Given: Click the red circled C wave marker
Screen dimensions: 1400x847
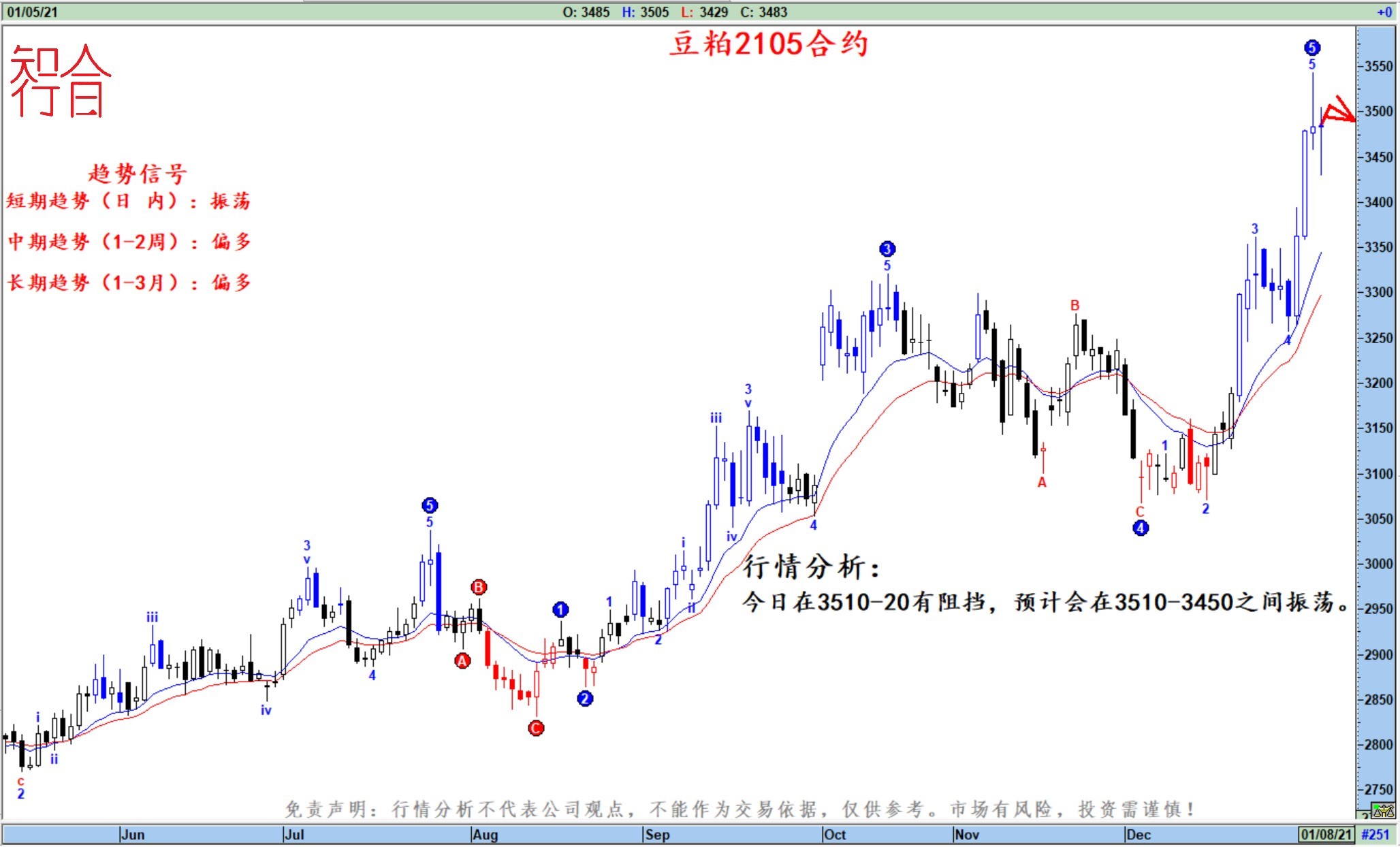Looking at the screenshot, I should coord(536,729).
